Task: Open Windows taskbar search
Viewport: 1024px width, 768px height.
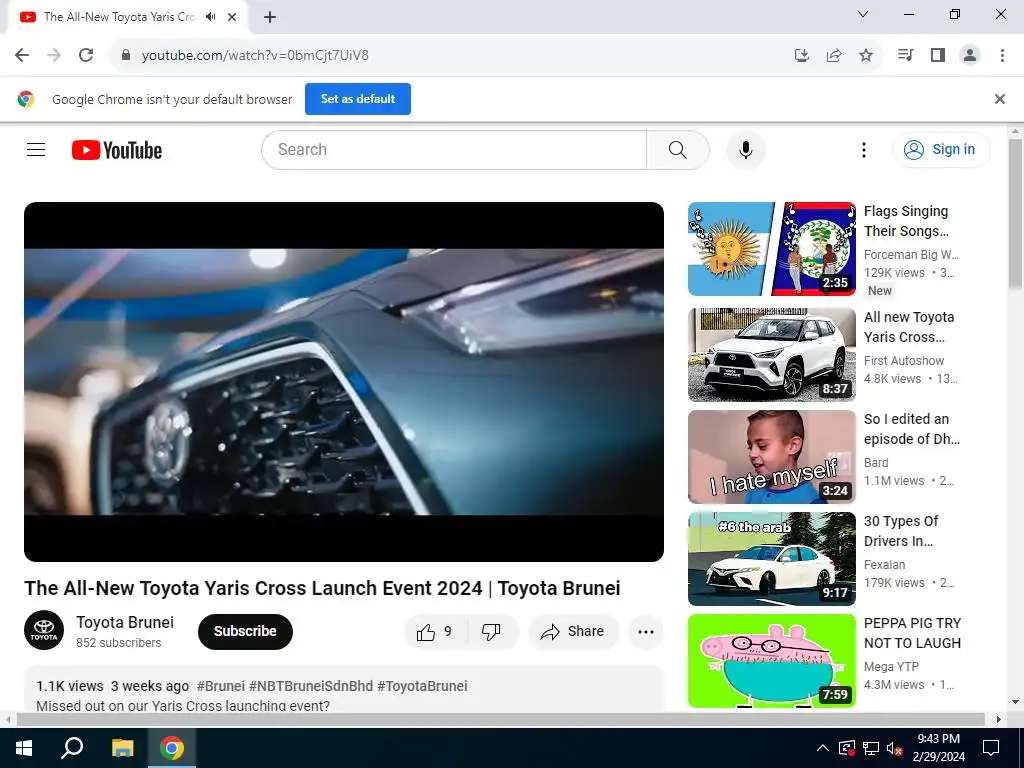Action: (72, 748)
